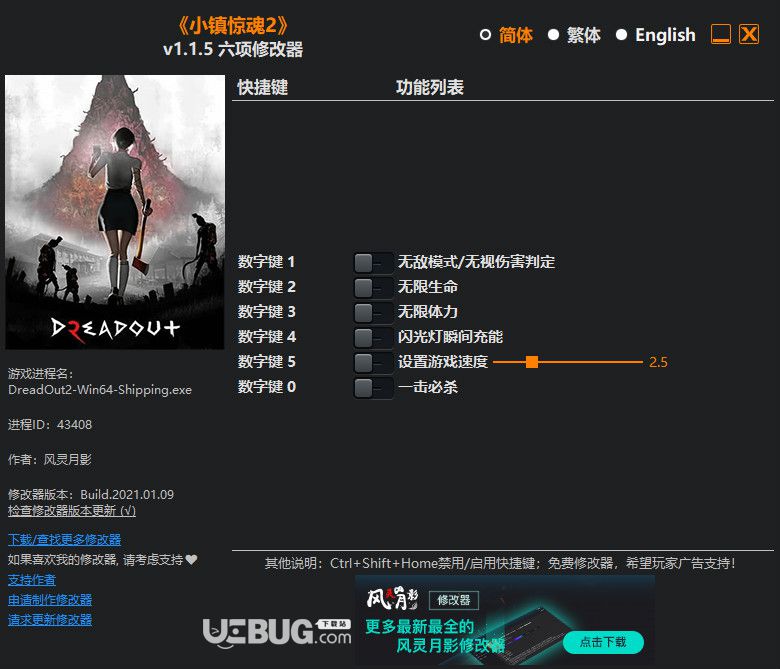The width and height of the screenshot is (780, 669).
Task: Click the game speed slider handle
Action: pyautogui.click(x=532, y=362)
